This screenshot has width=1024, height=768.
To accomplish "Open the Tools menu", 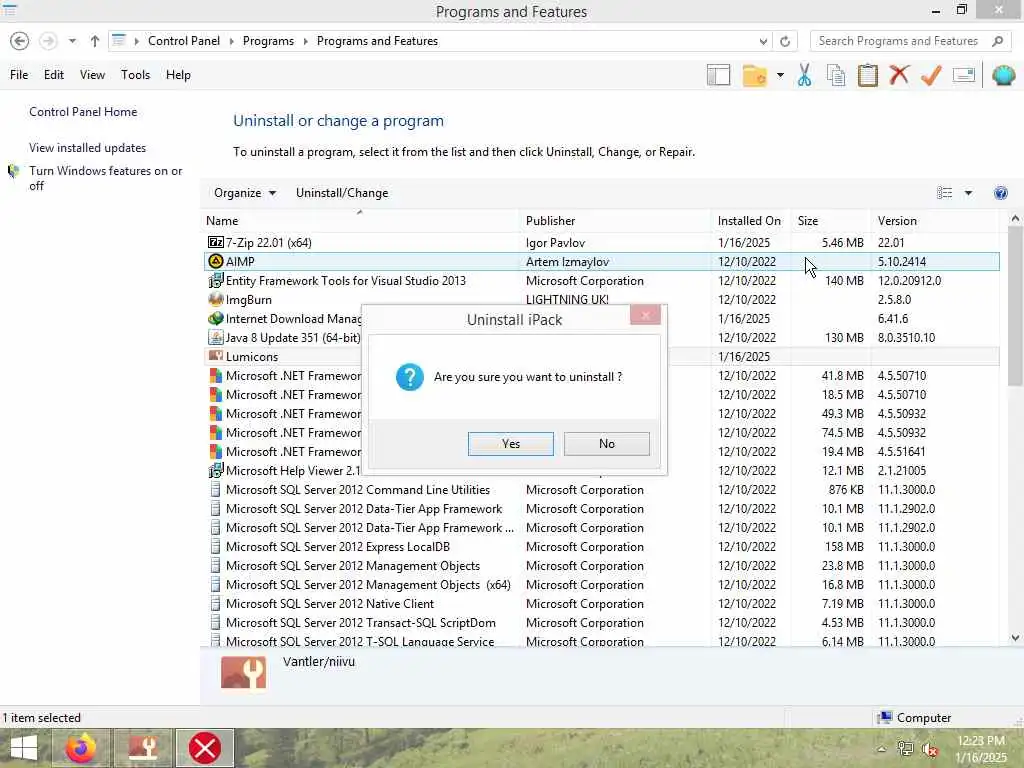I will [x=135, y=75].
